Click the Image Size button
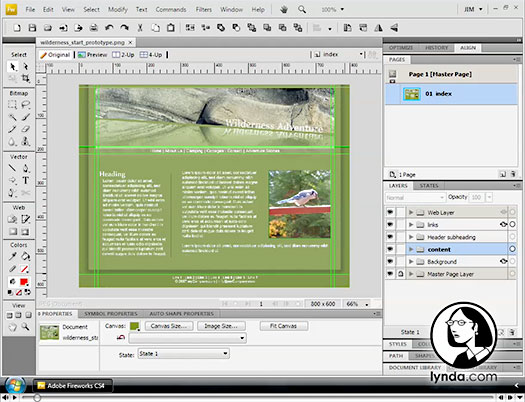This screenshot has width=525, height=402. (x=221, y=326)
